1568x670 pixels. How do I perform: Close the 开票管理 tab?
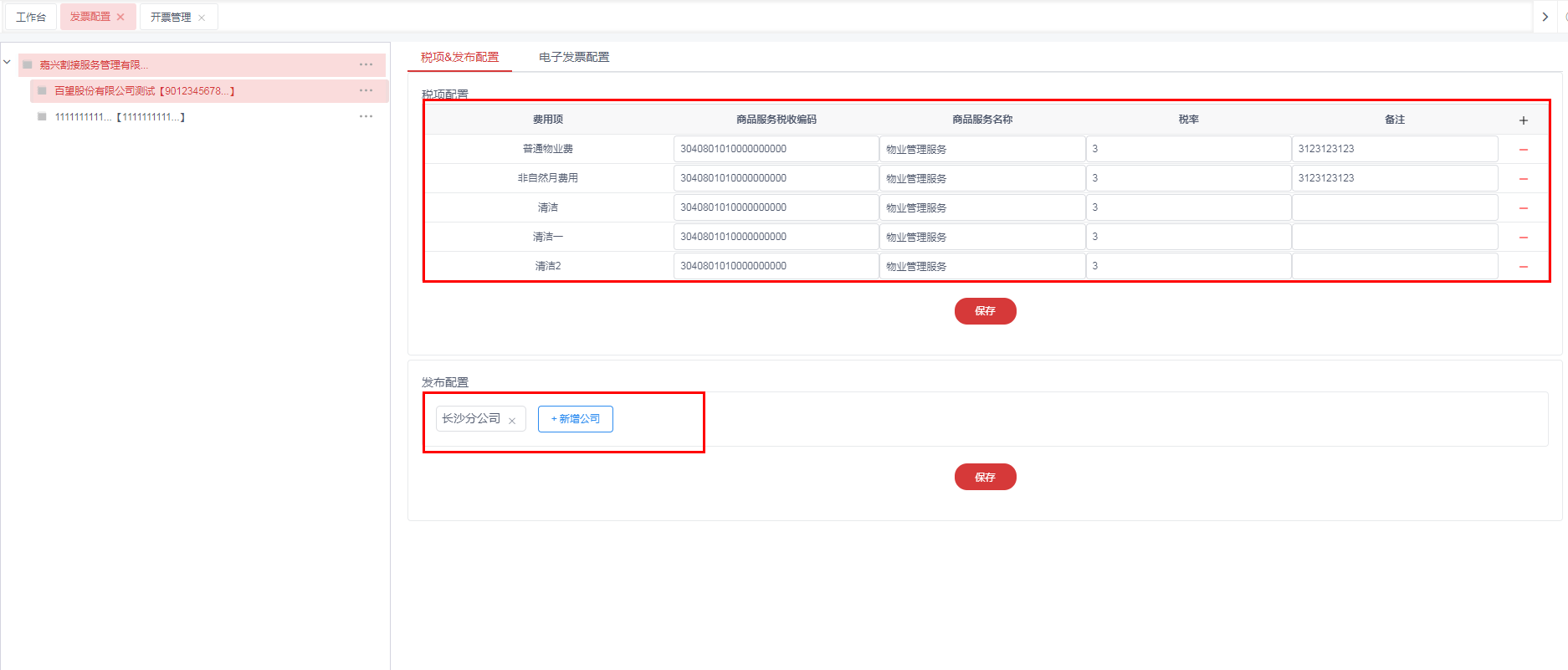pyautogui.click(x=202, y=18)
